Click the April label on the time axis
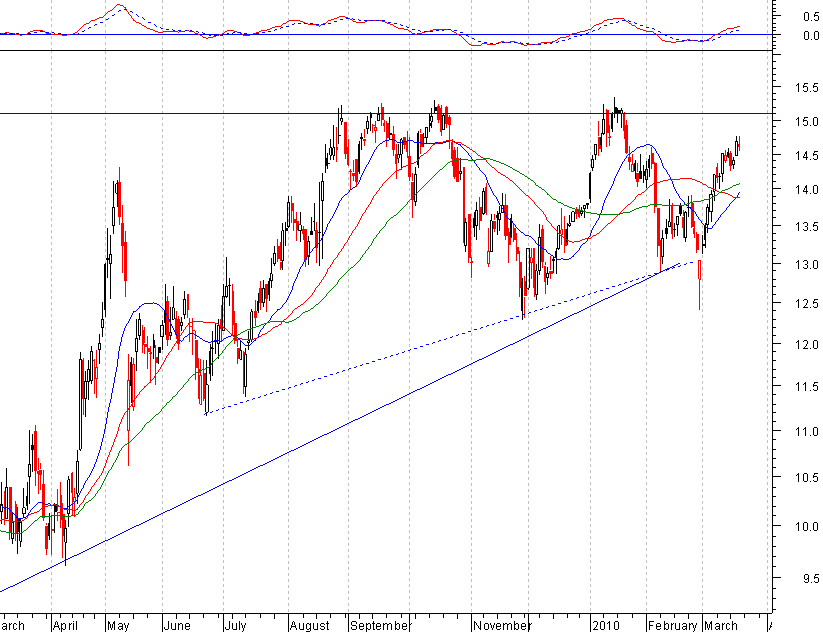Image resolution: width=823 pixels, height=632 pixels. 66,625
